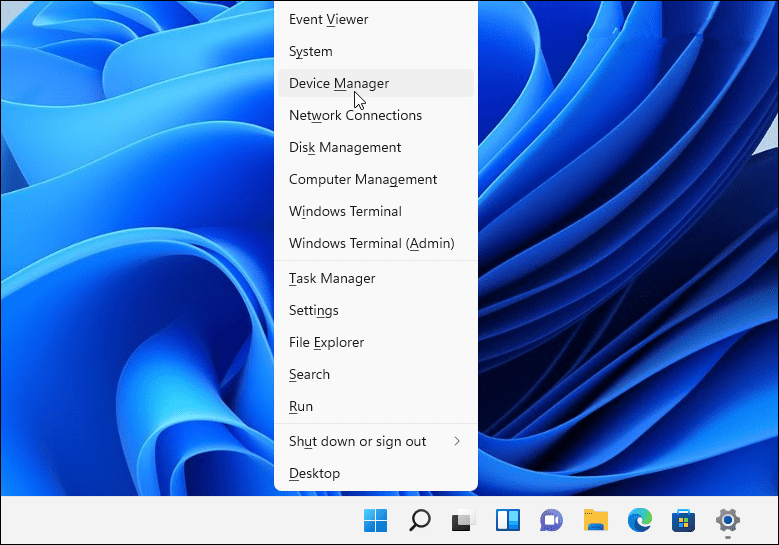Select Disk Management in the menu

tap(345, 147)
